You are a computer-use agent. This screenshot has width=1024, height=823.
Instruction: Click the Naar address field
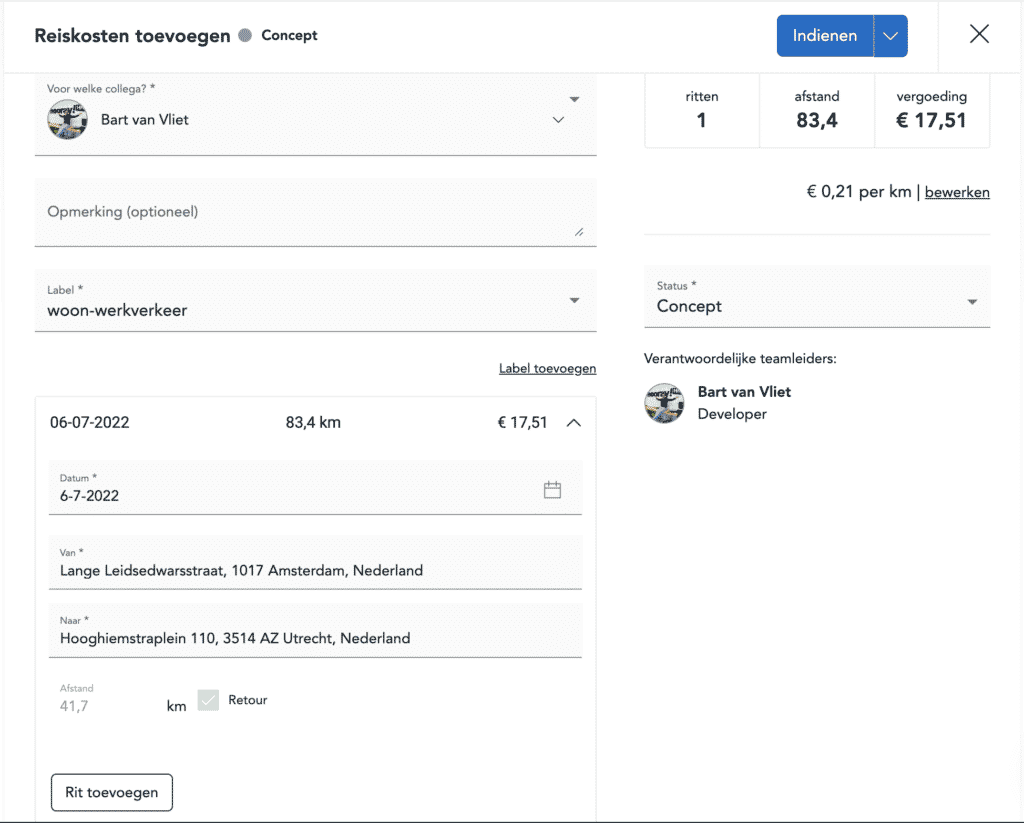pyautogui.click(x=315, y=638)
